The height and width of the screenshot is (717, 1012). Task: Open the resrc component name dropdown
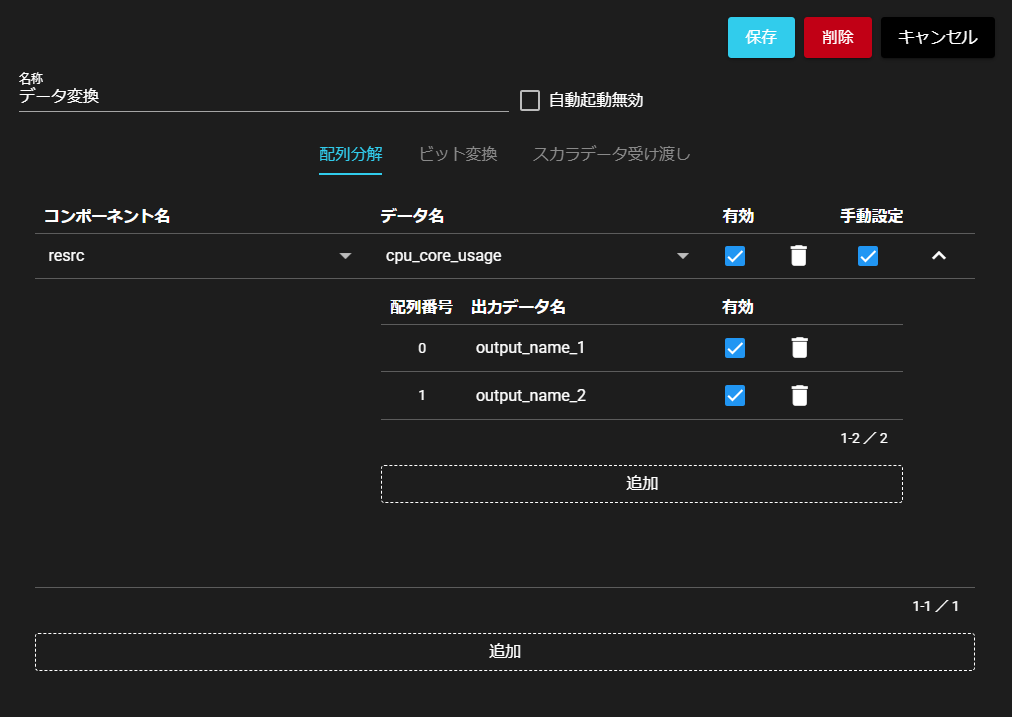pos(345,256)
